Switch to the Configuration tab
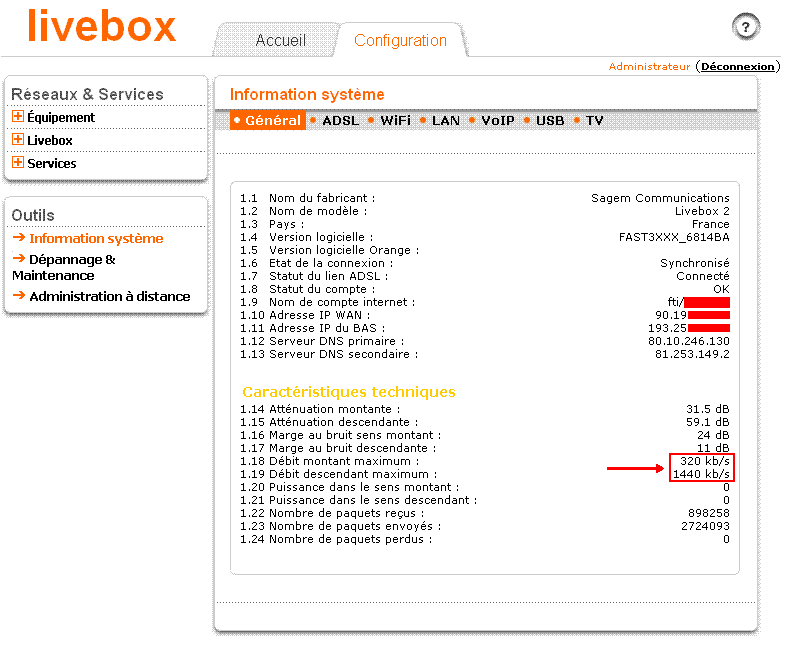 pos(400,41)
